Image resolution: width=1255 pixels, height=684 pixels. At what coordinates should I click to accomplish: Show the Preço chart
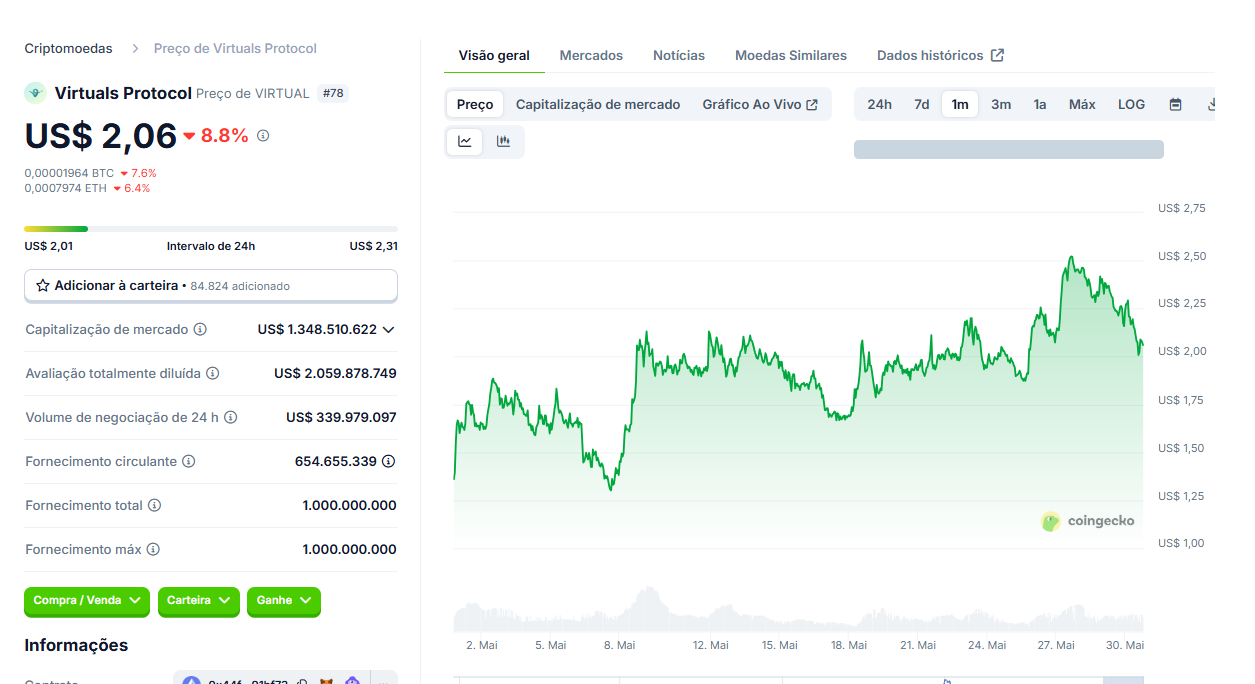pyautogui.click(x=475, y=104)
